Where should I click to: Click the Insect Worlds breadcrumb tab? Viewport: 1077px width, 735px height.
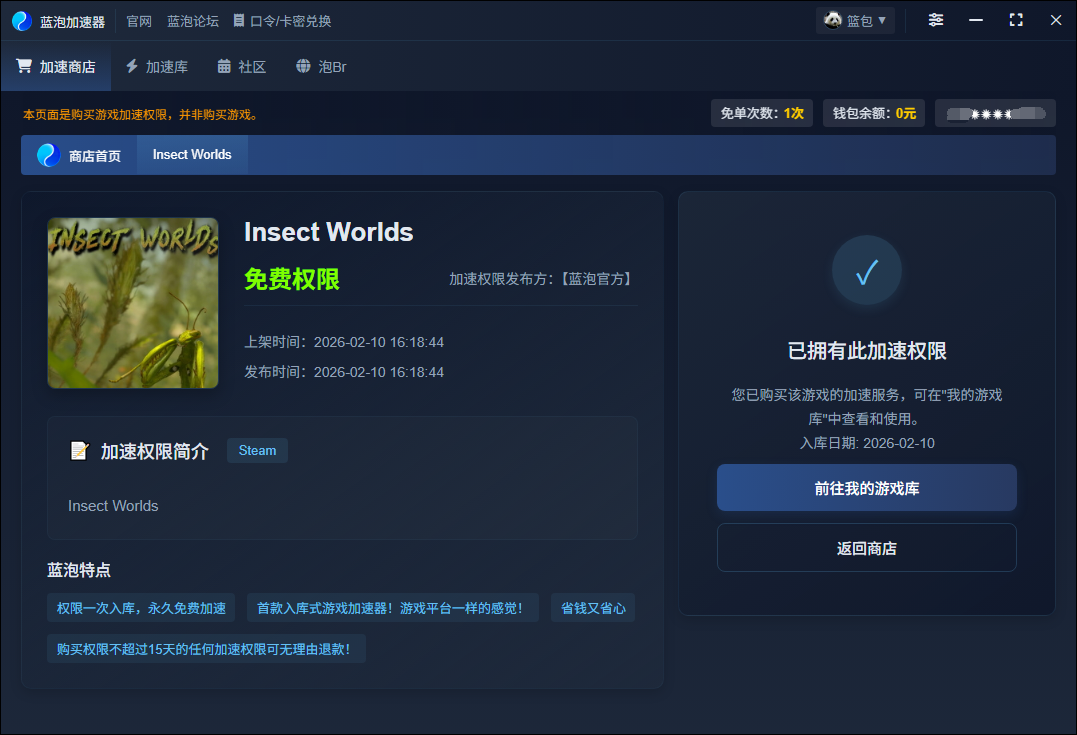tap(192, 155)
